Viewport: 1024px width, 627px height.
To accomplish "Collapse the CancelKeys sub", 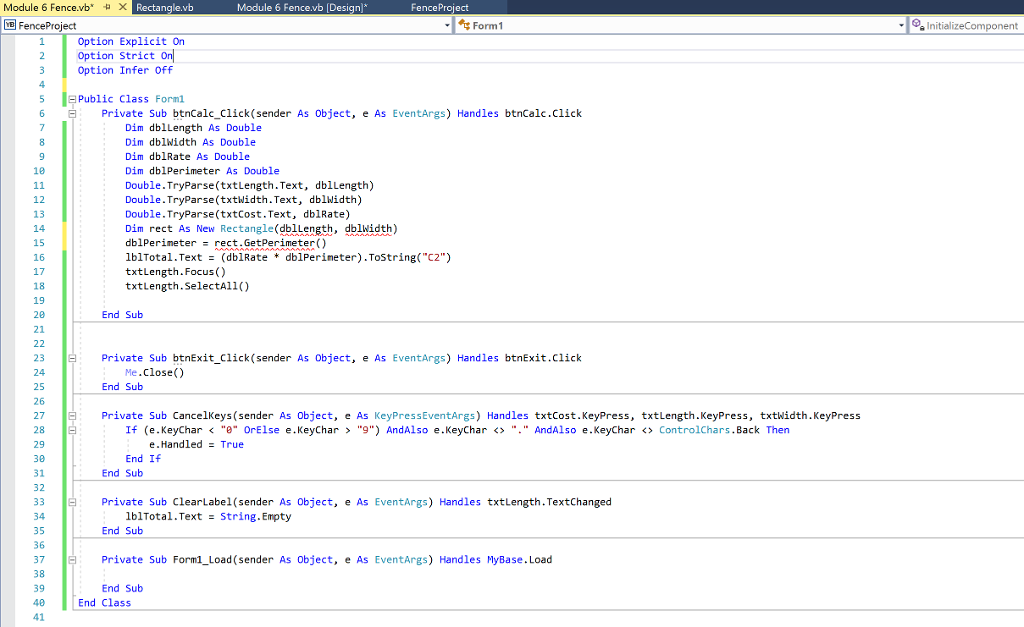I will 72,415.
